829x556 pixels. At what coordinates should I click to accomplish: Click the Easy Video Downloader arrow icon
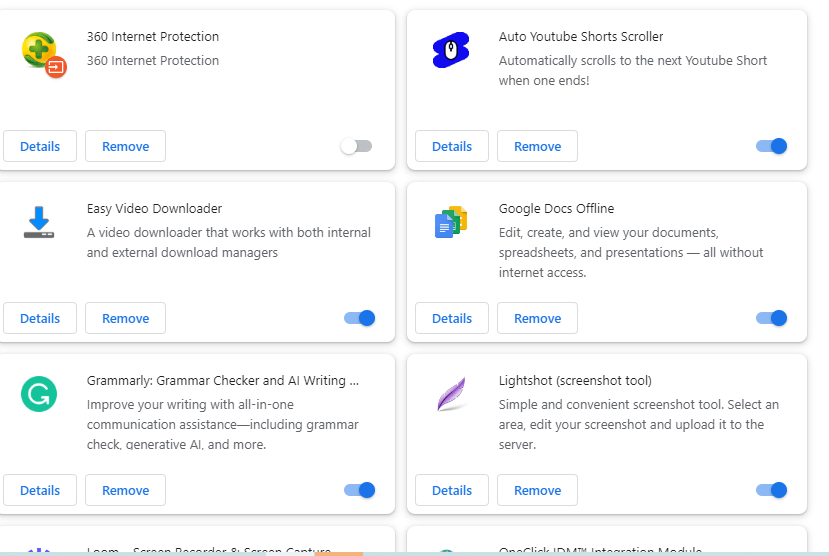(39, 222)
